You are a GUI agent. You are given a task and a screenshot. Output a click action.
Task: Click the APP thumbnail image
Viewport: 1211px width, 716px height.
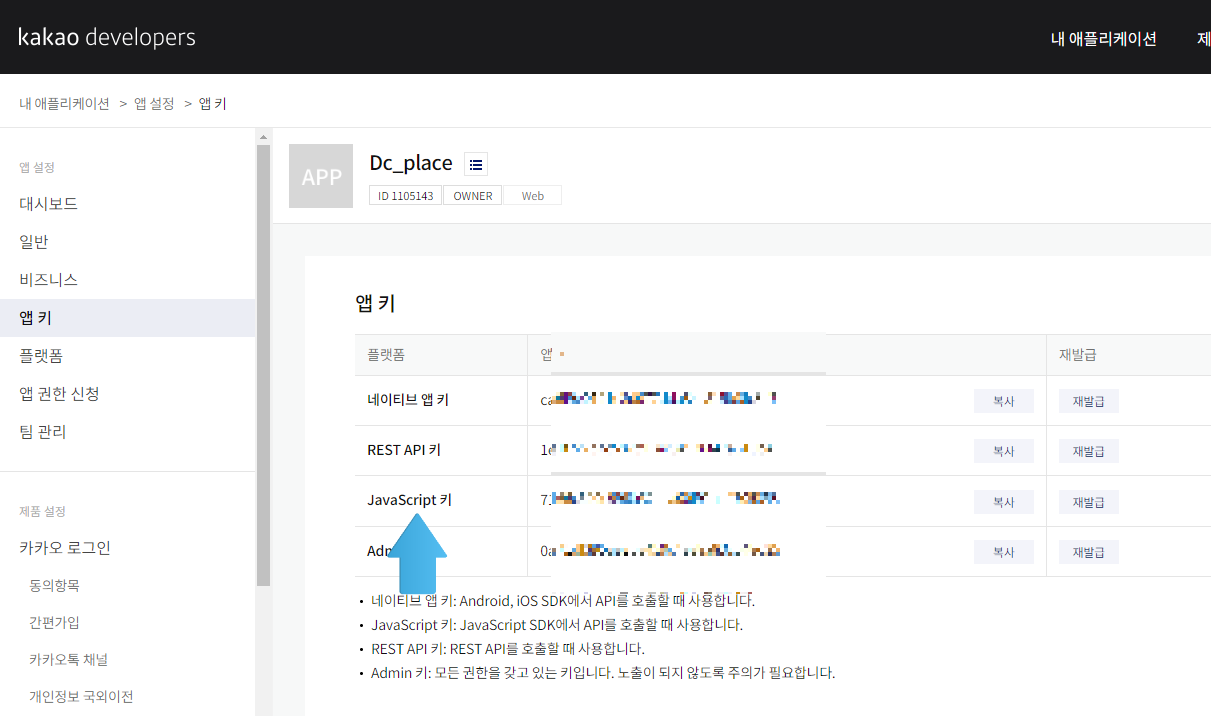(321, 176)
